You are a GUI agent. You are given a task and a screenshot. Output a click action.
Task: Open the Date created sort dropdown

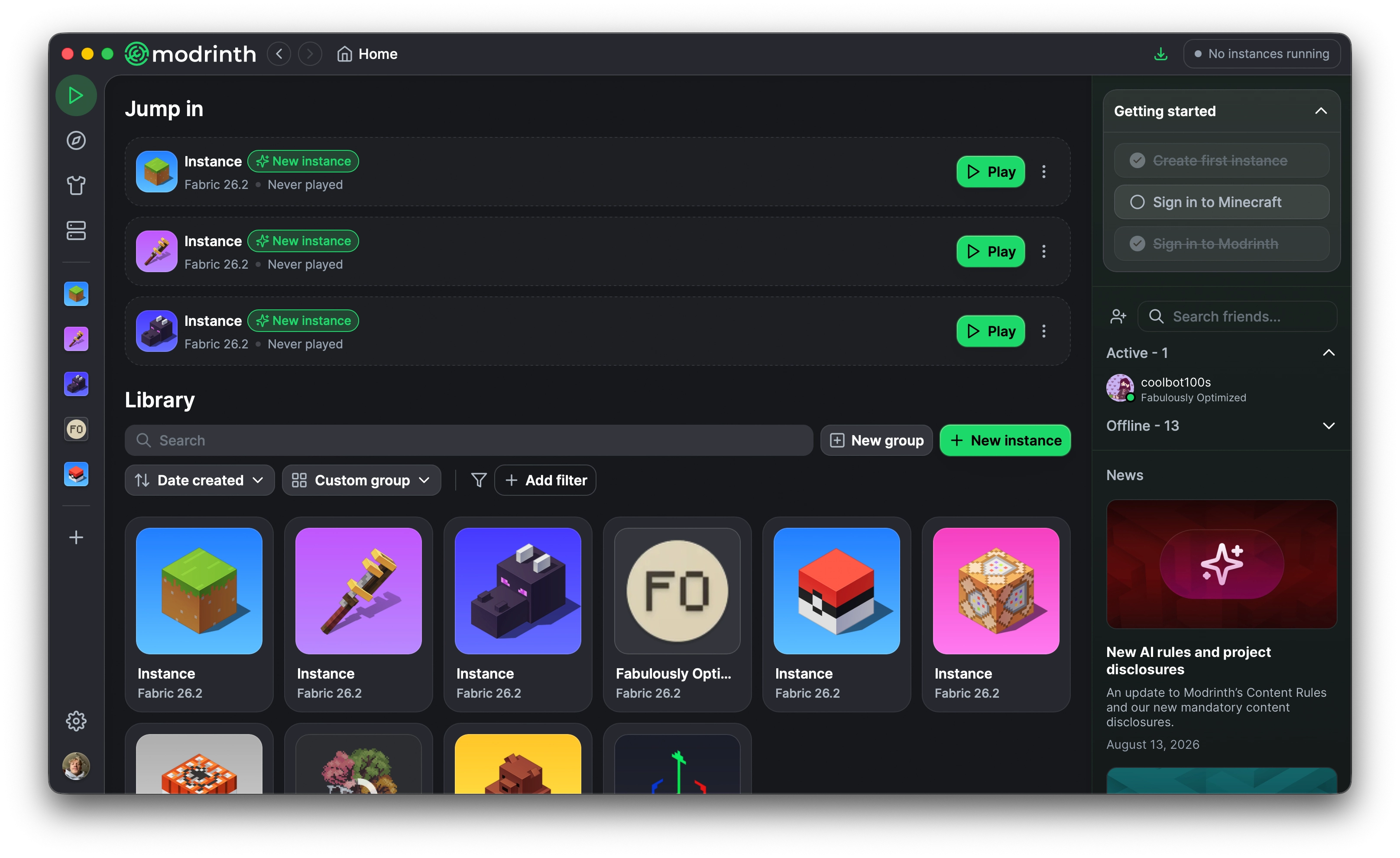[x=199, y=480]
